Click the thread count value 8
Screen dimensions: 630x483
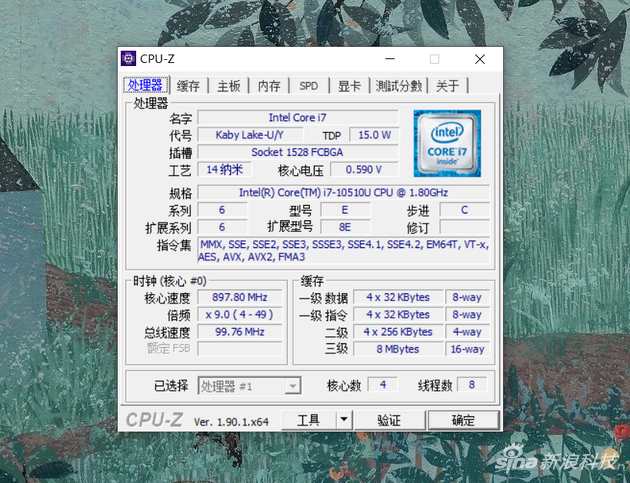click(472, 385)
